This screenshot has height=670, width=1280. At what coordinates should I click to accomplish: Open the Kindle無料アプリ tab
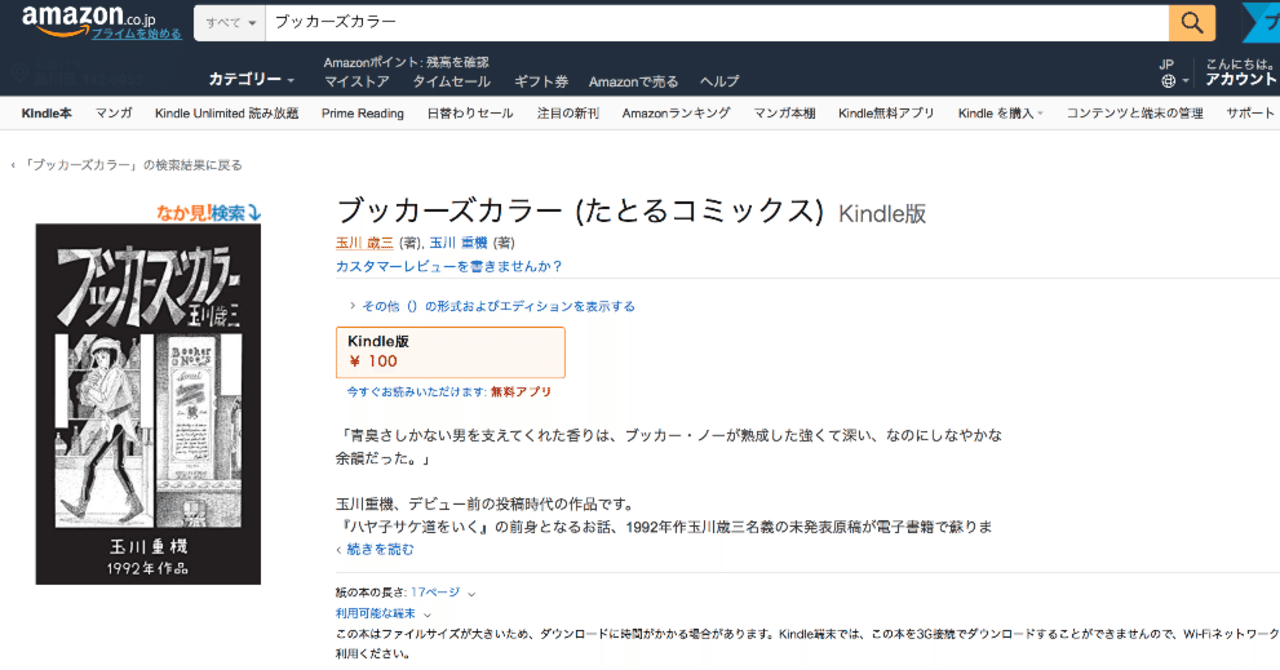pyautogui.click(x=887, y=113)
